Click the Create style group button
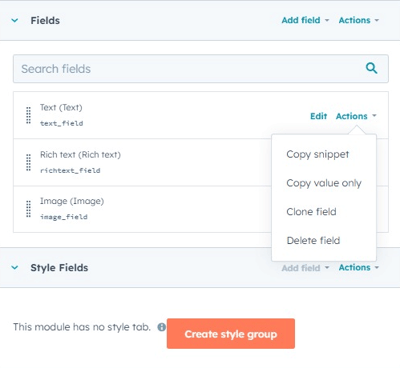 [231, 334]
